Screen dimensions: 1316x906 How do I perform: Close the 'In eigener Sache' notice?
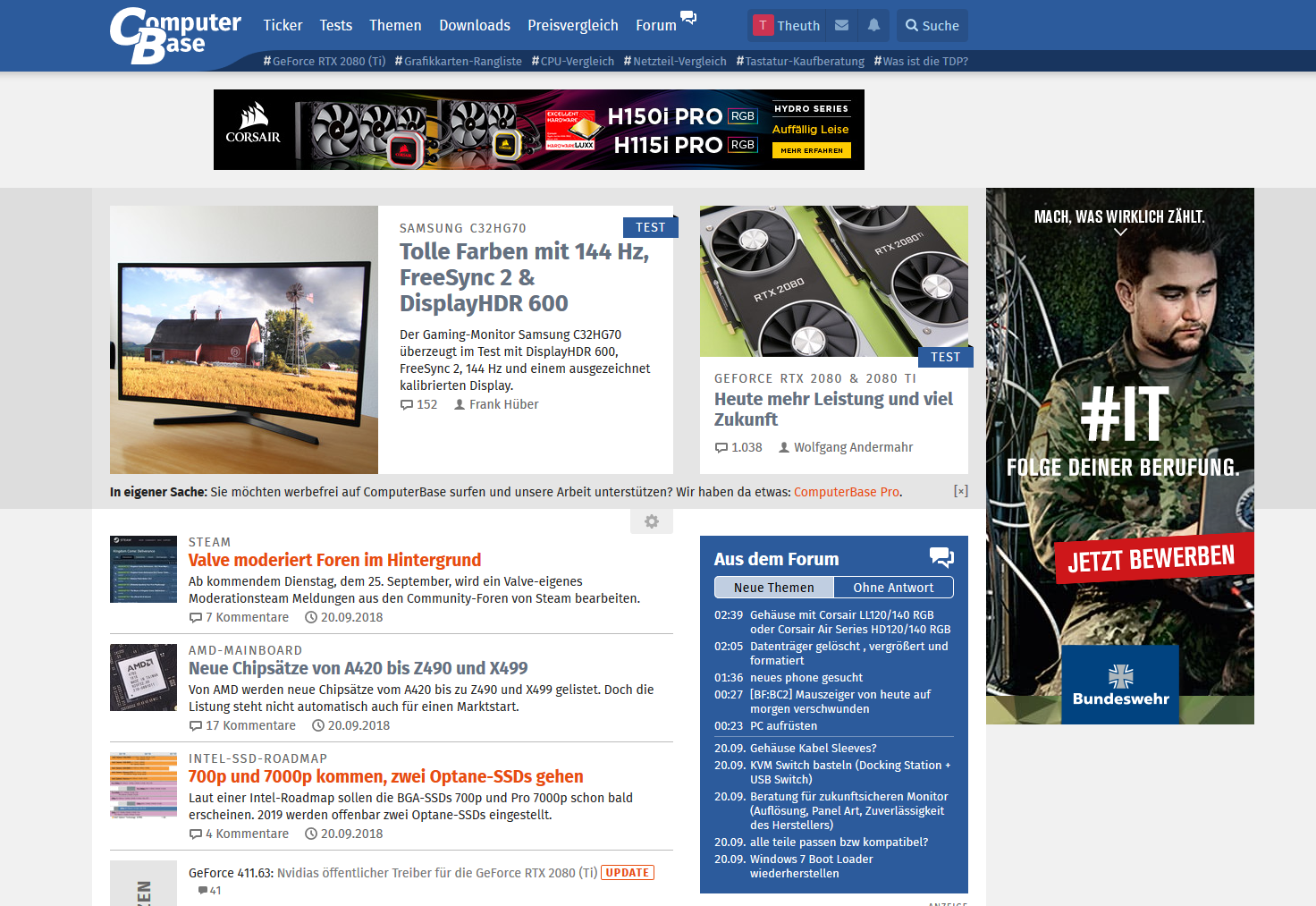coord(961,491)
